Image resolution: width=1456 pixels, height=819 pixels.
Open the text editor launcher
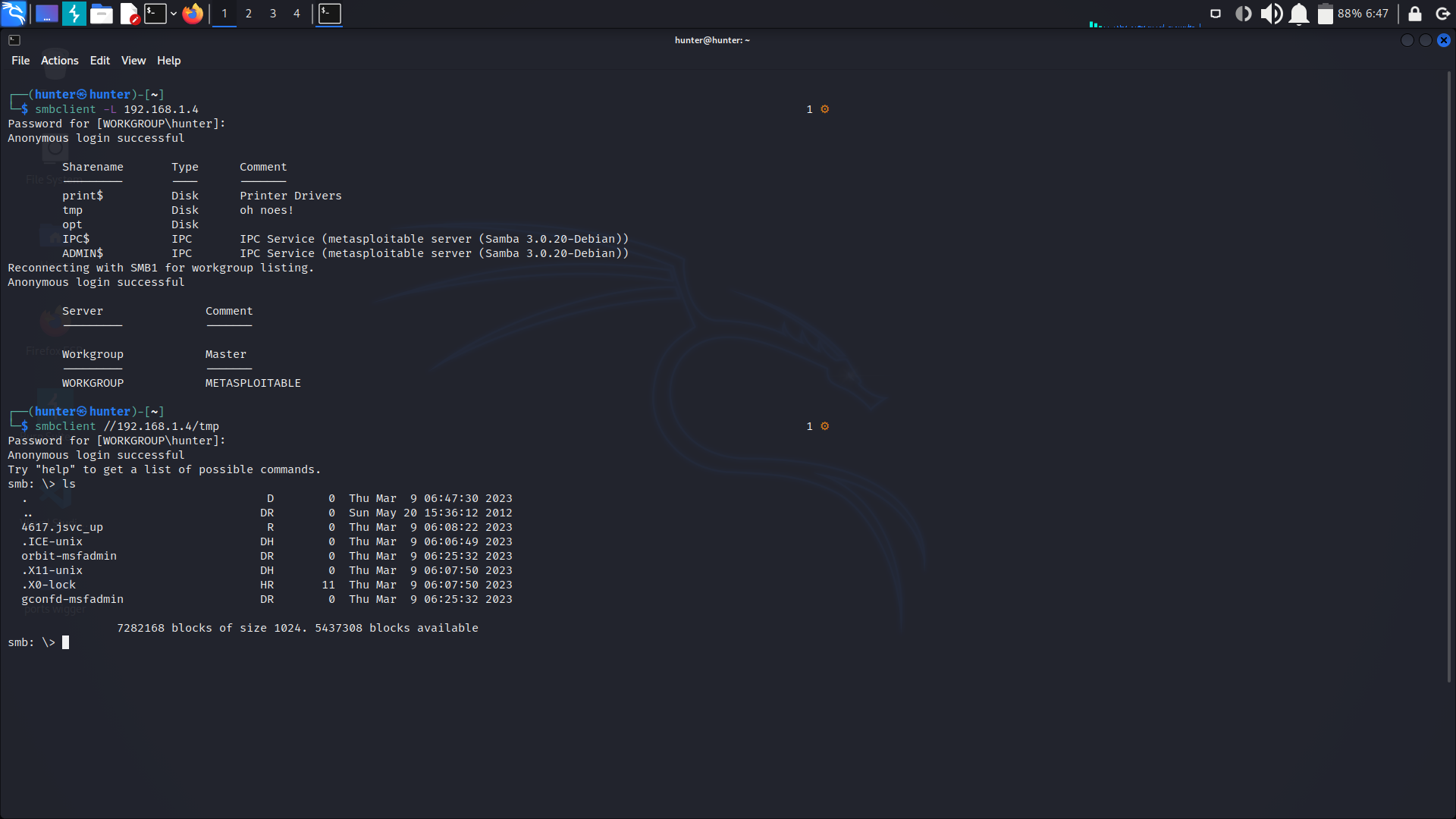pyautogui.click(x=129, y=13)
